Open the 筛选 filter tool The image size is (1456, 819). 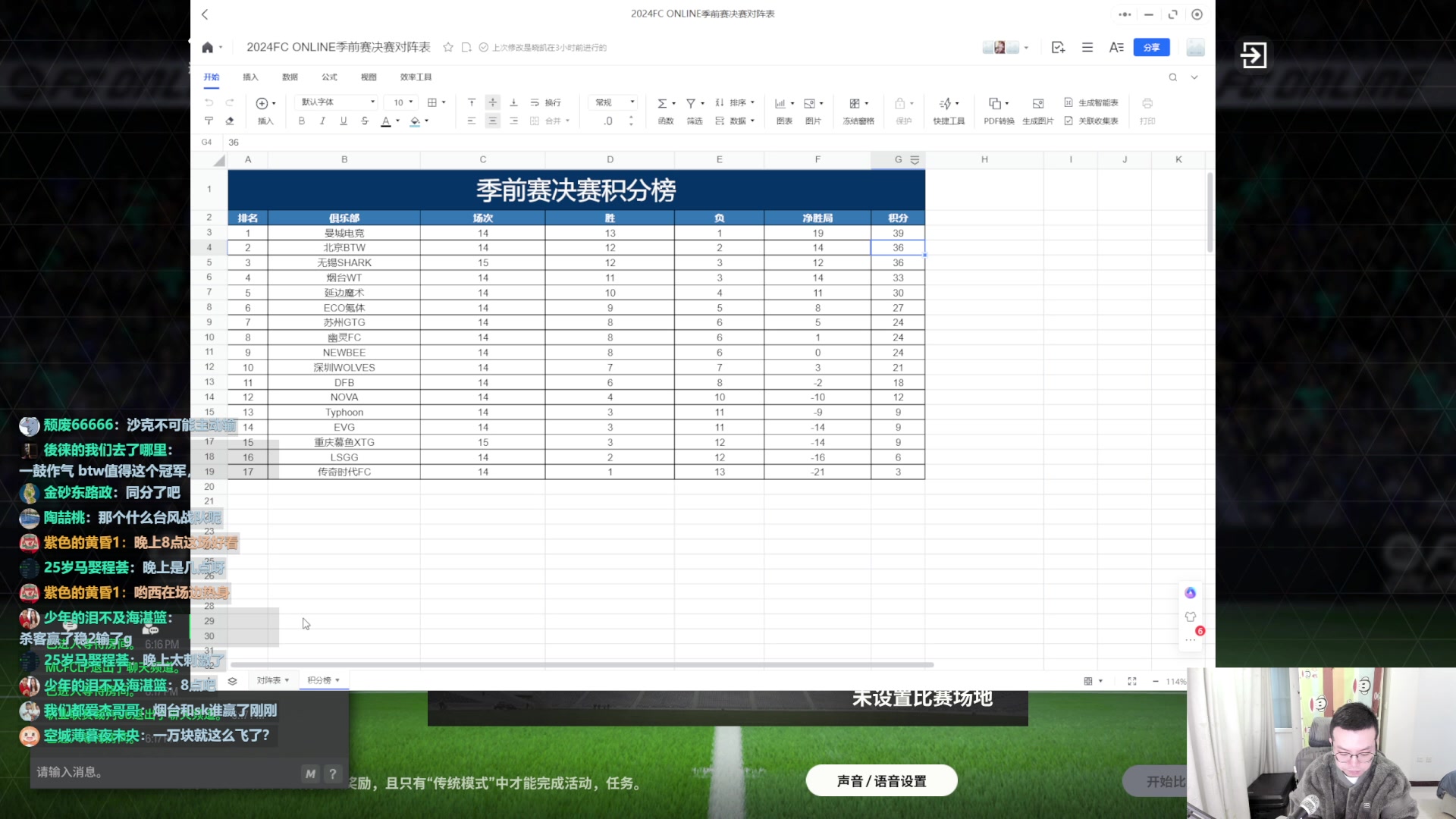click(694, 111)
